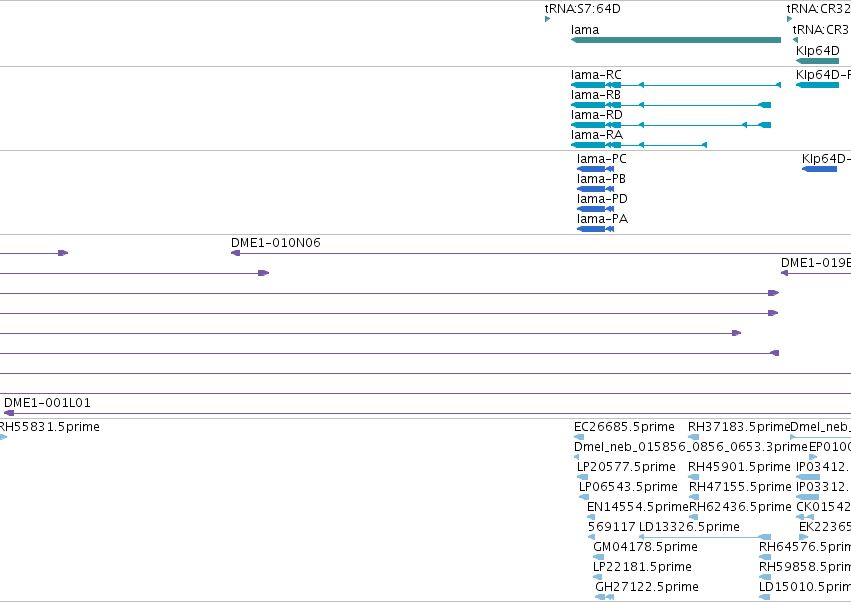Click the EK22365 EST marker

[803, 538]
